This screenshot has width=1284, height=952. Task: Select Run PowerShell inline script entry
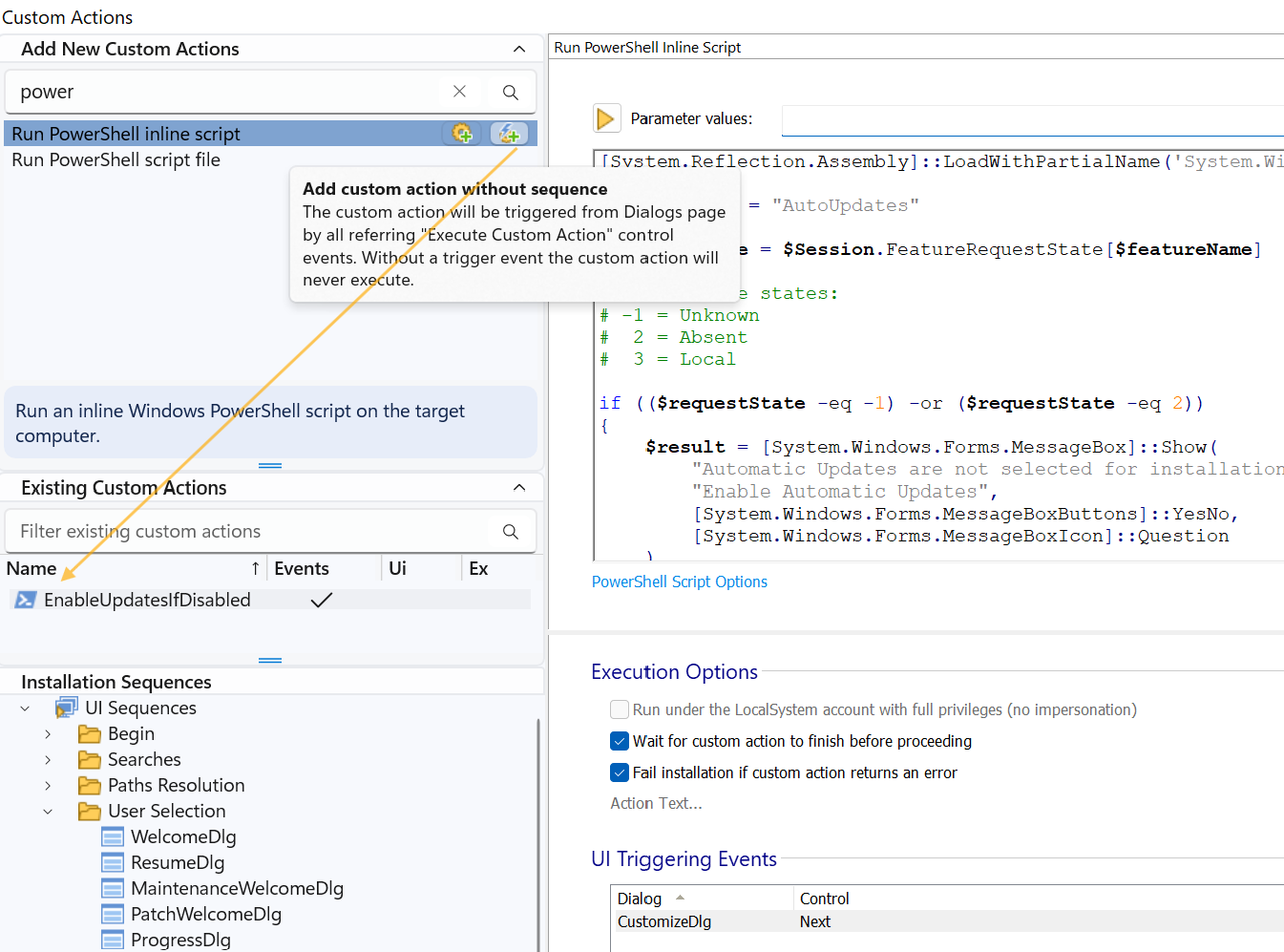pos(270,134)
